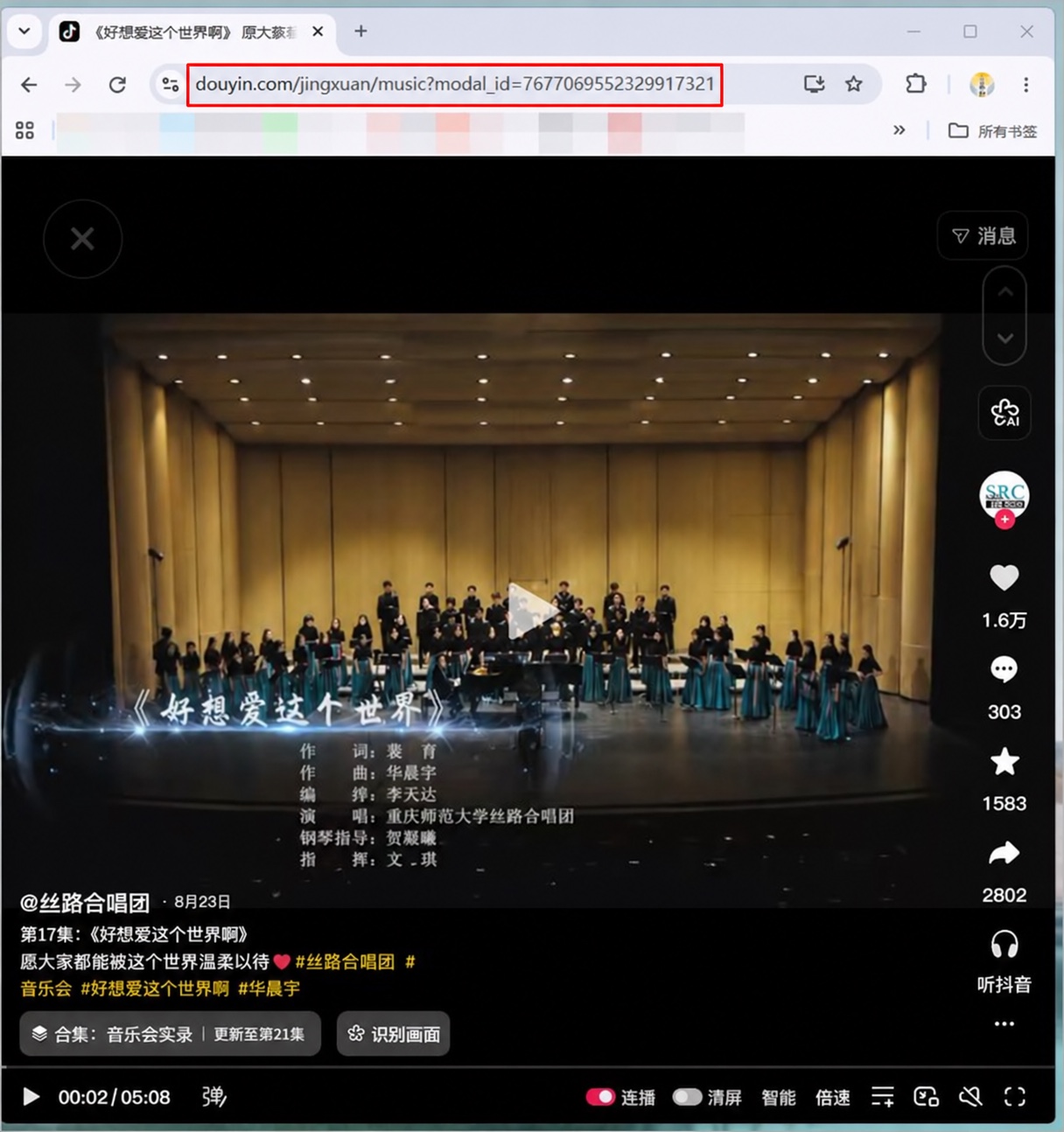Add to playlist via list-plus icon
This screenshot has height=1132, width=1064.
tap(883, 1097)
